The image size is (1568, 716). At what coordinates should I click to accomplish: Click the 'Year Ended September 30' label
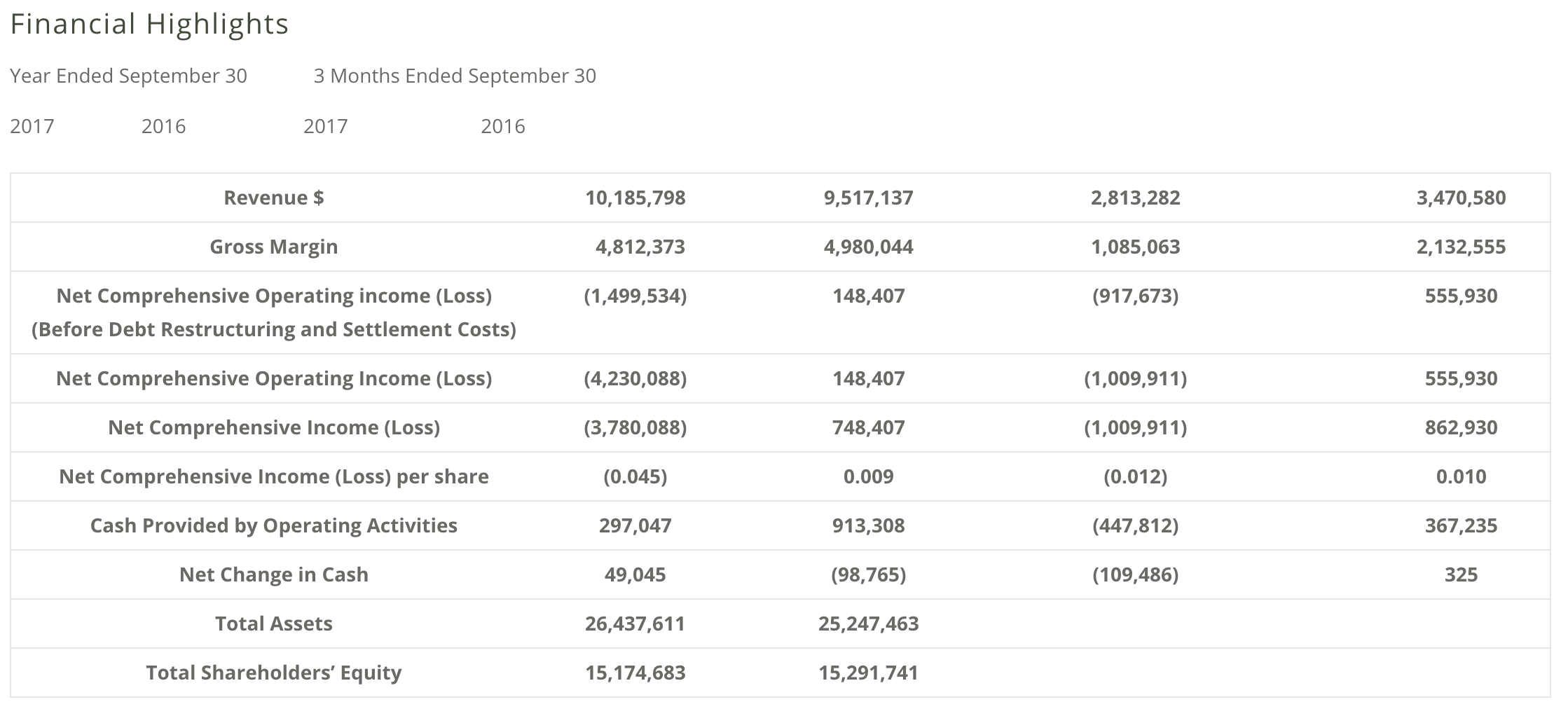pyautogui.click(x=128, y=76)
